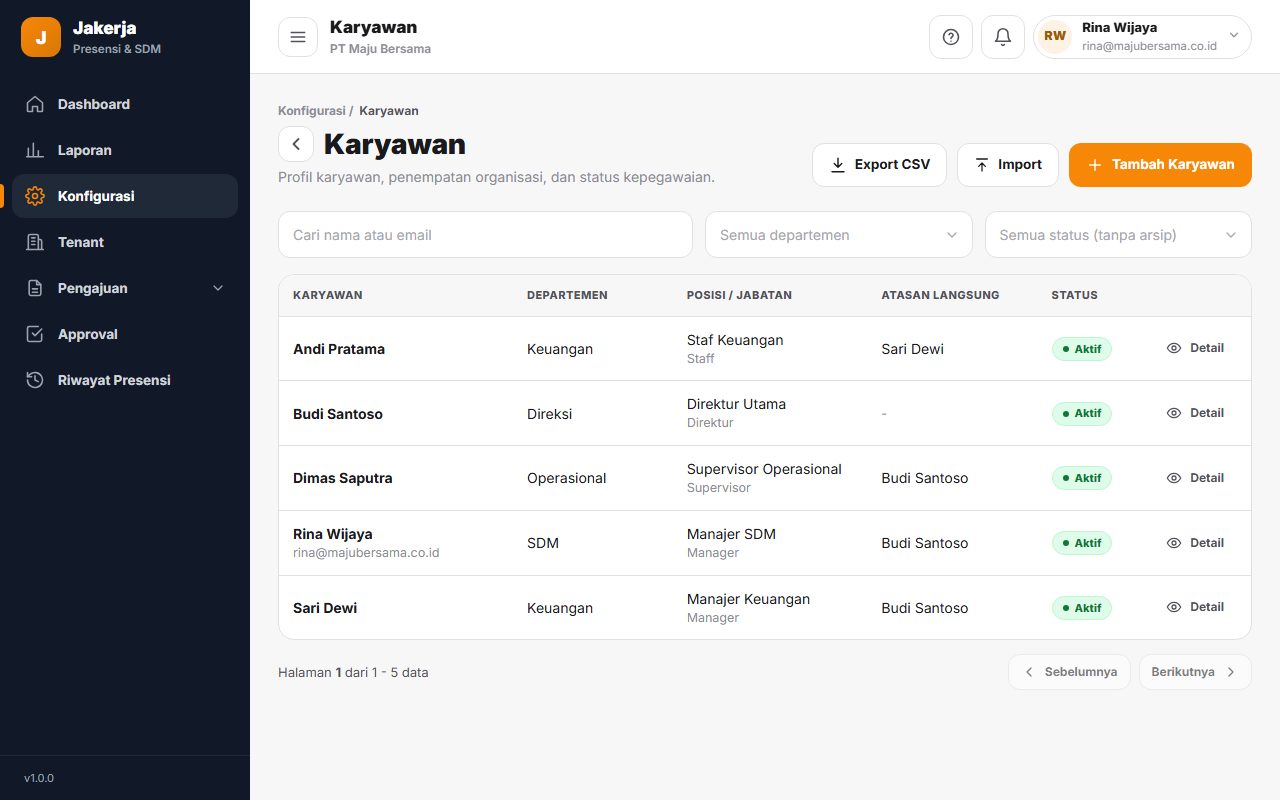Viewport: 1280px width, 800px height.
Task: Click the Approval menu item
Action: click(x=125, y=334)
